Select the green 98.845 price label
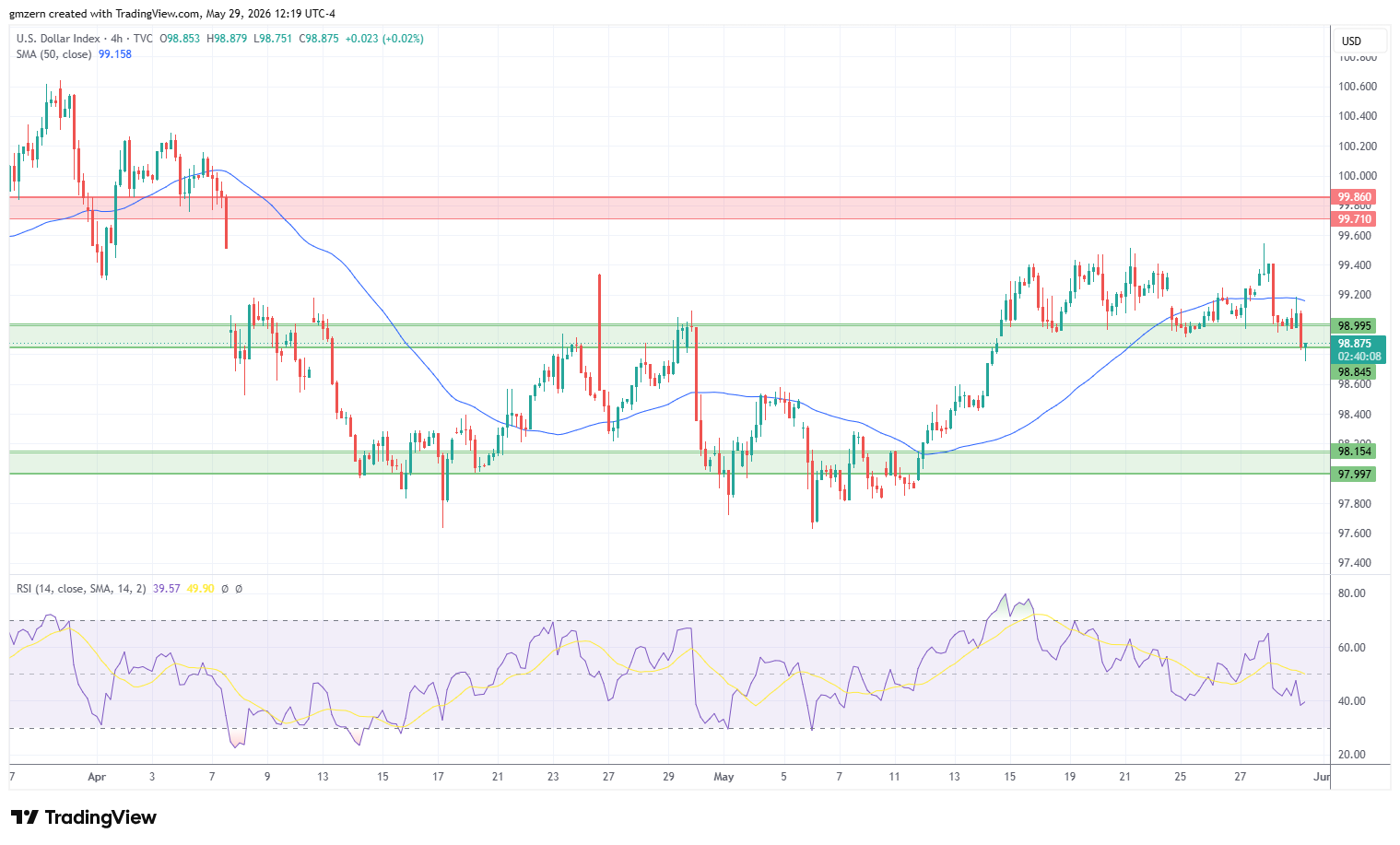Image resolution: width=1400 pixels, height=845 pixels. pos(1355,372)
